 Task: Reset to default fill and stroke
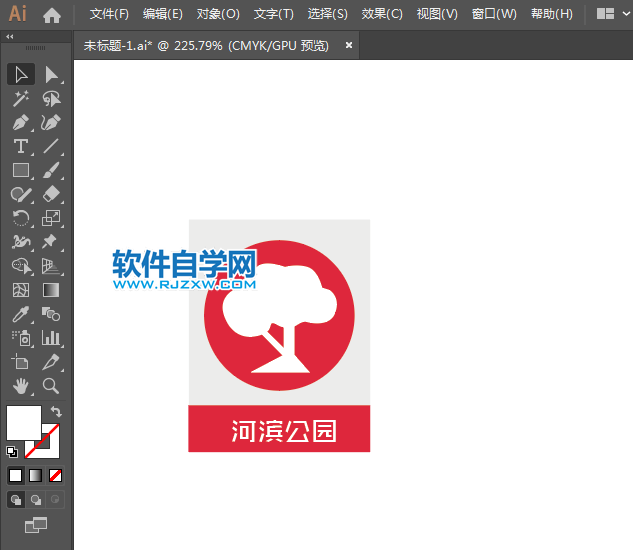(x=12, y=452)
